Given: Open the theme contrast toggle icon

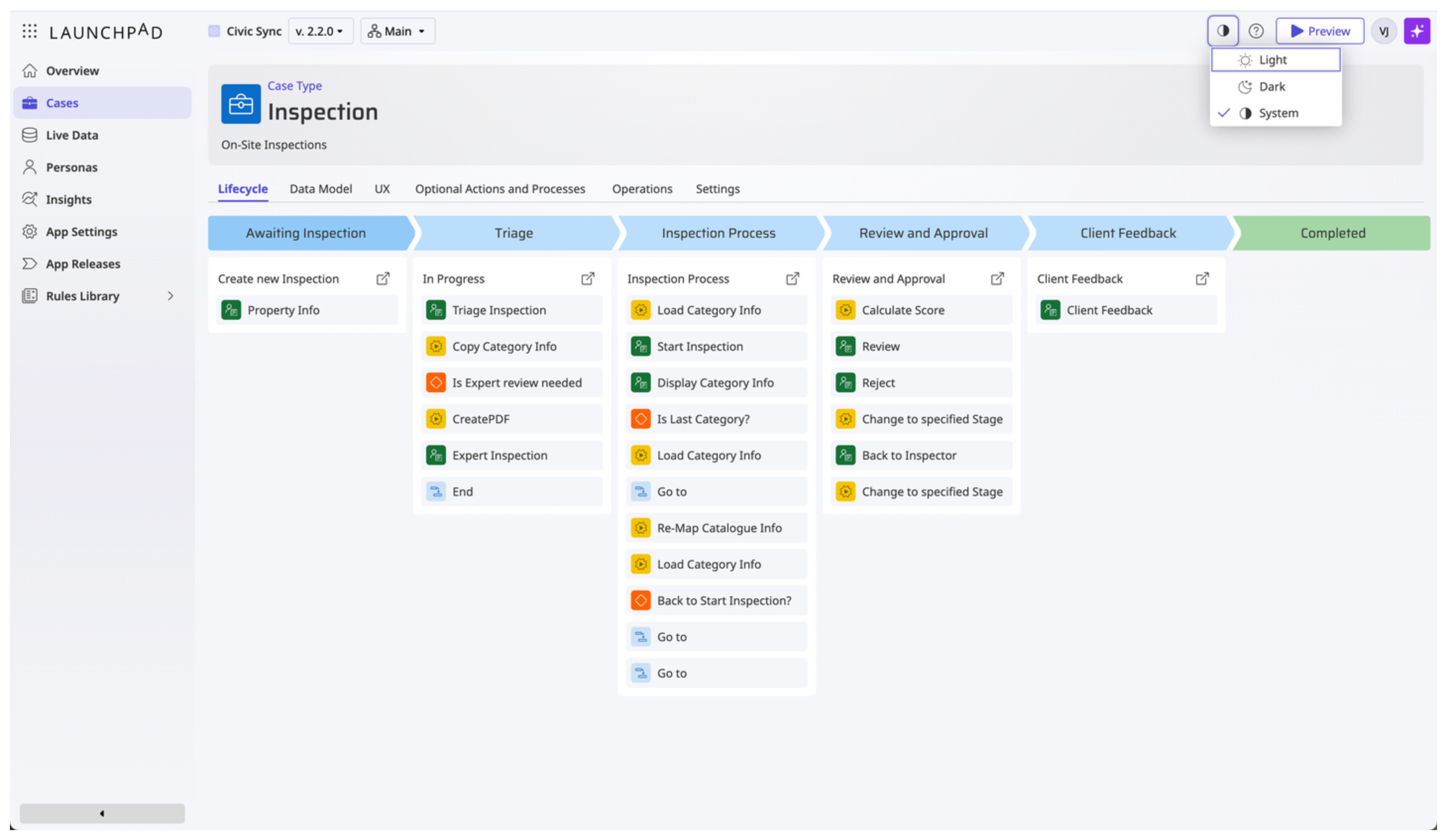Looking at the screenshot, I should [x=1223, y=31].
